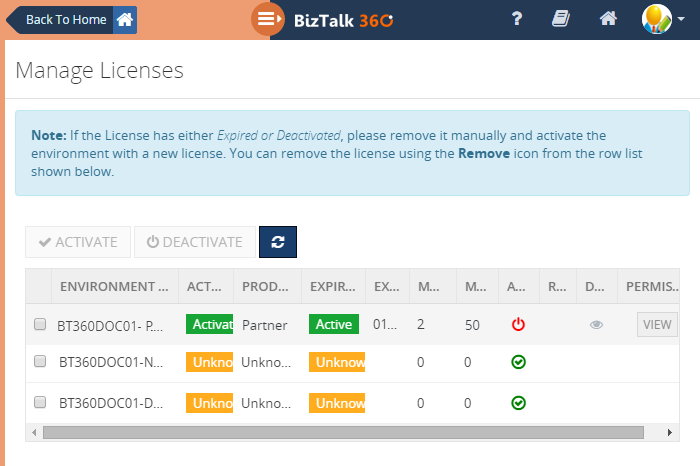This screenshot has height=466, width=700.
Task: Click the VIEW permissions button
Action: coord(657,325)
